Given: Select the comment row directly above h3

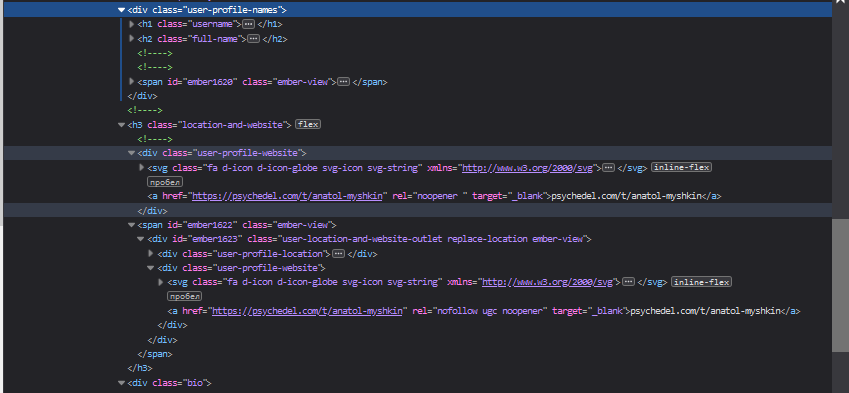Looking at the screenshot, I should (x=145, y=110).
